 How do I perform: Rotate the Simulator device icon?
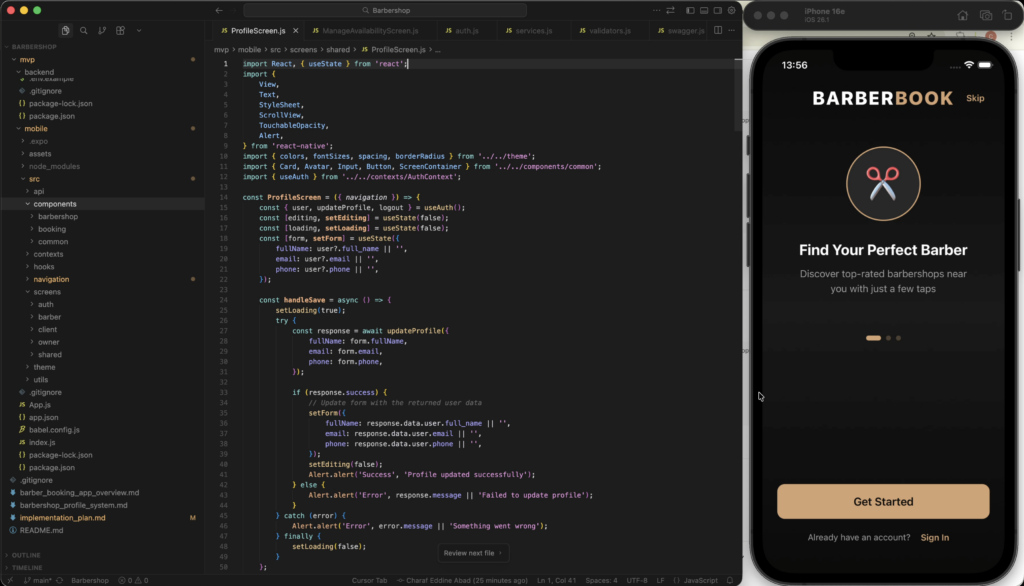[x=1007, y=15]
